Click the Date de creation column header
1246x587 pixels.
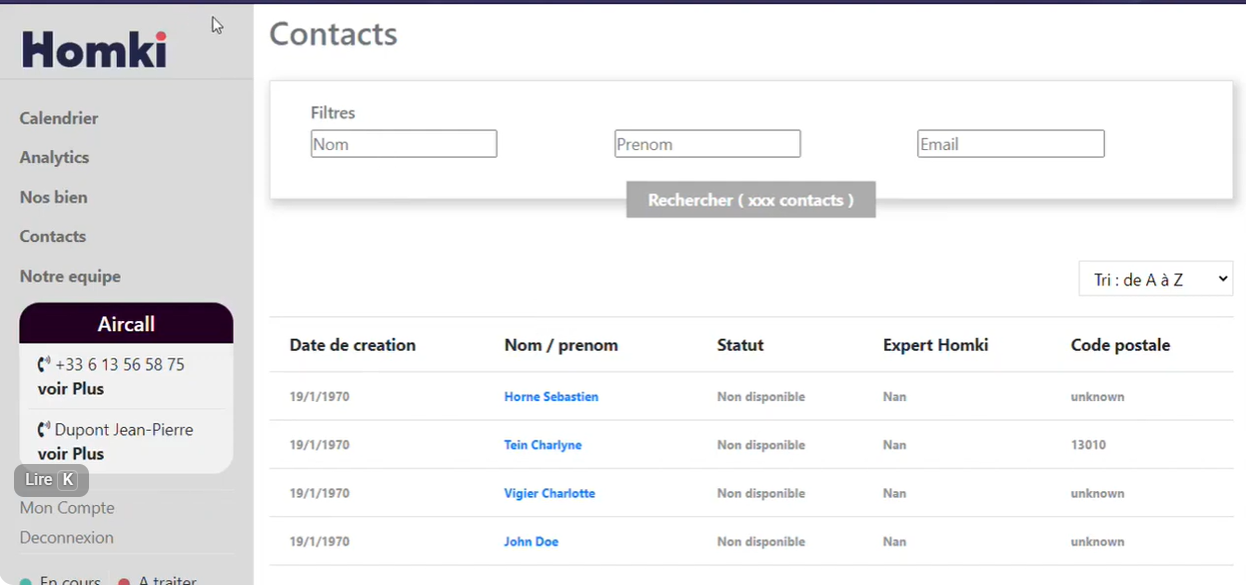[x=352, y=345]
